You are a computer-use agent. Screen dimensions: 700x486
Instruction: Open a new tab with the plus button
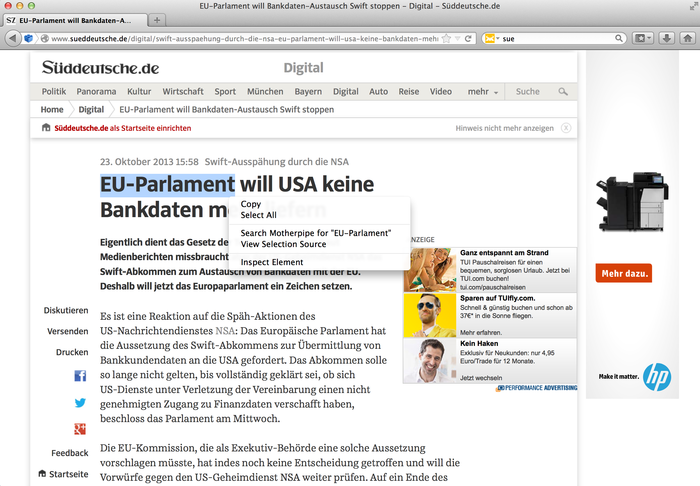tap(157, 20)
